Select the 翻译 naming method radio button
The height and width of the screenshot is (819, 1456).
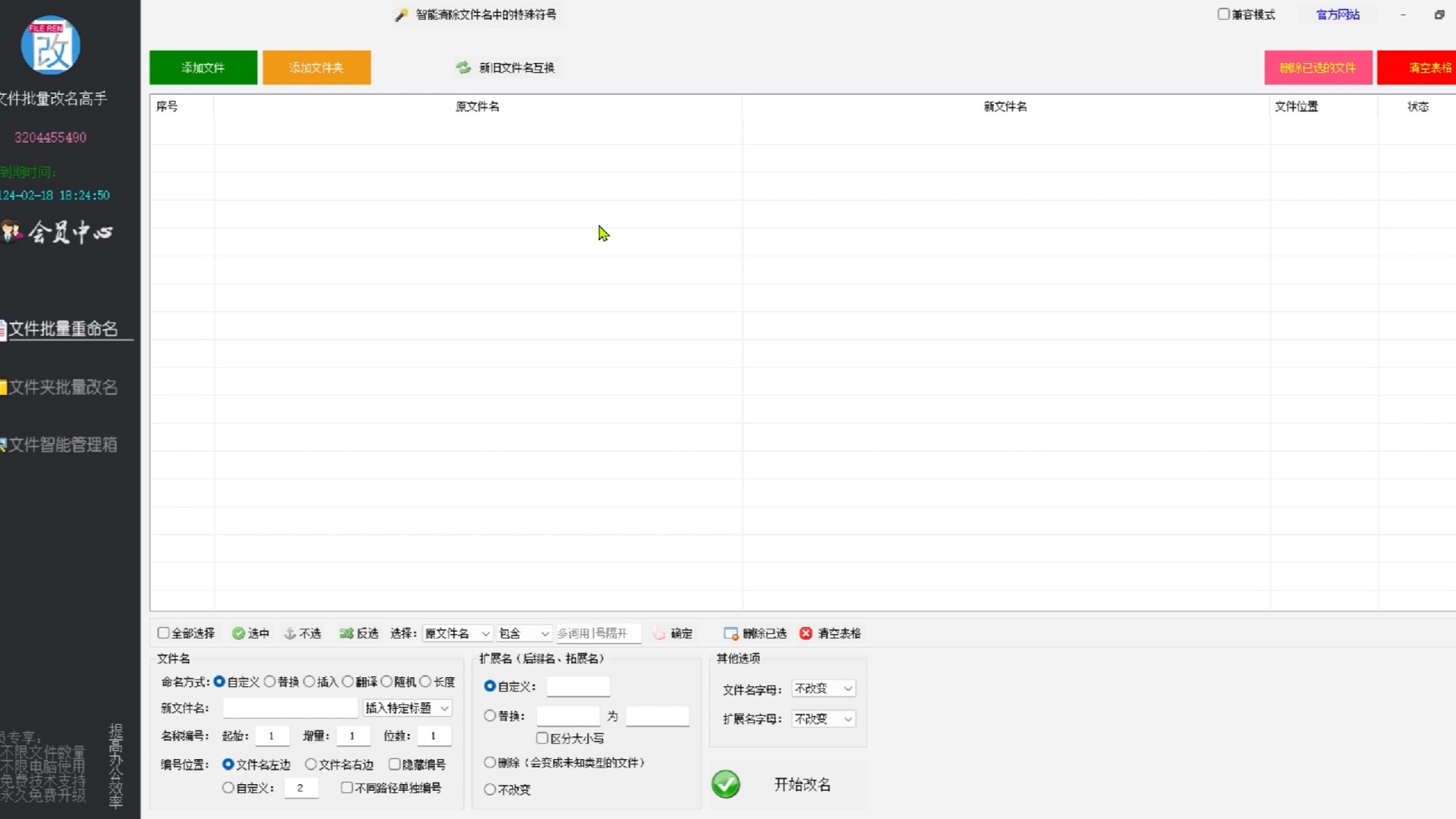[347, 682]
